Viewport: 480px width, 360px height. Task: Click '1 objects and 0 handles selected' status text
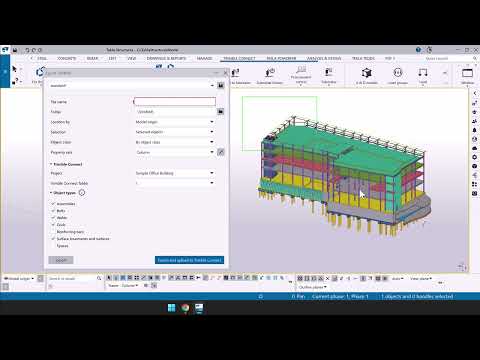pos(417,296)
